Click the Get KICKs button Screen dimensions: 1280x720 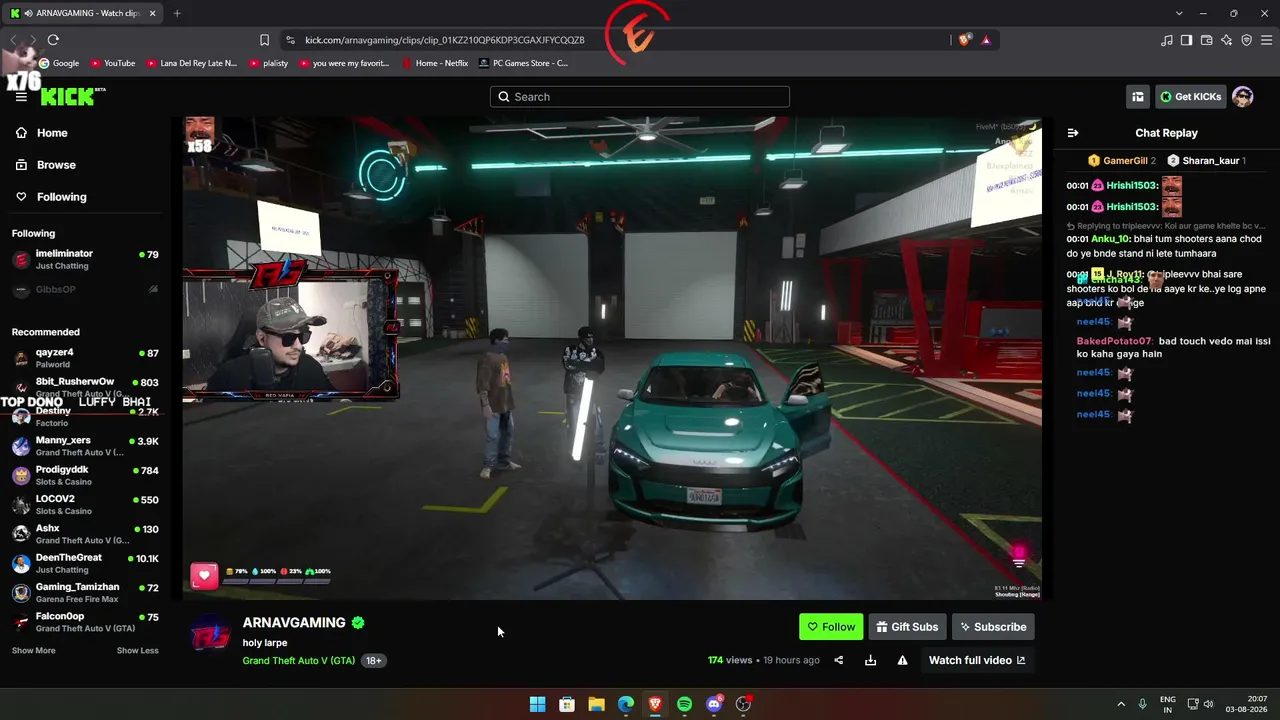(x=1191, y=97)
